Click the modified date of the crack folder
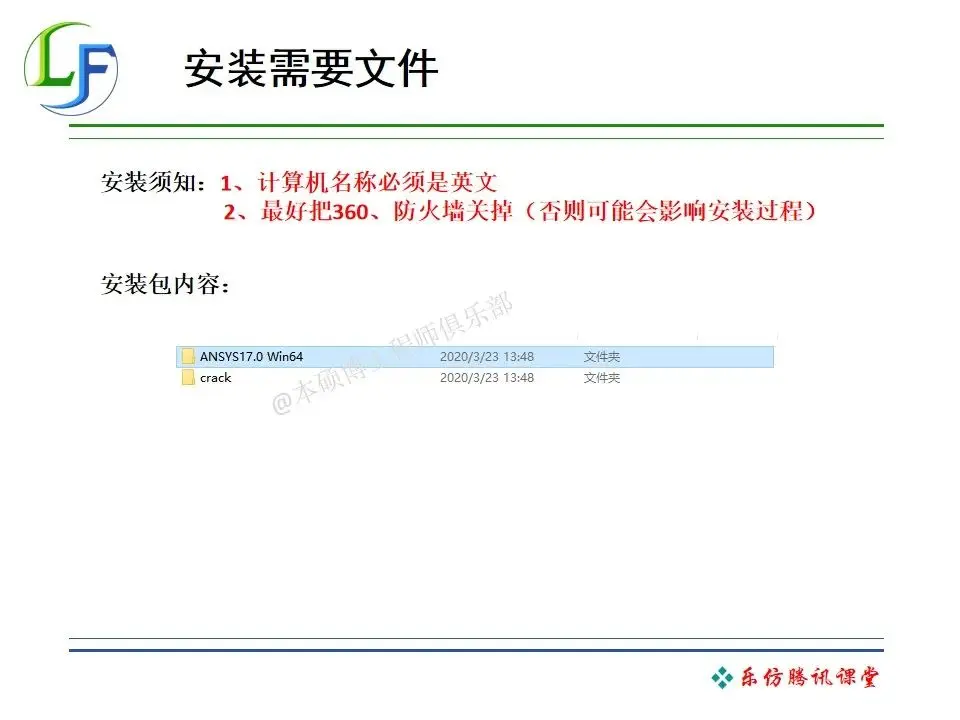Image resolution: width=960 pixels, height=720 pixels. [x=487, y=378]
